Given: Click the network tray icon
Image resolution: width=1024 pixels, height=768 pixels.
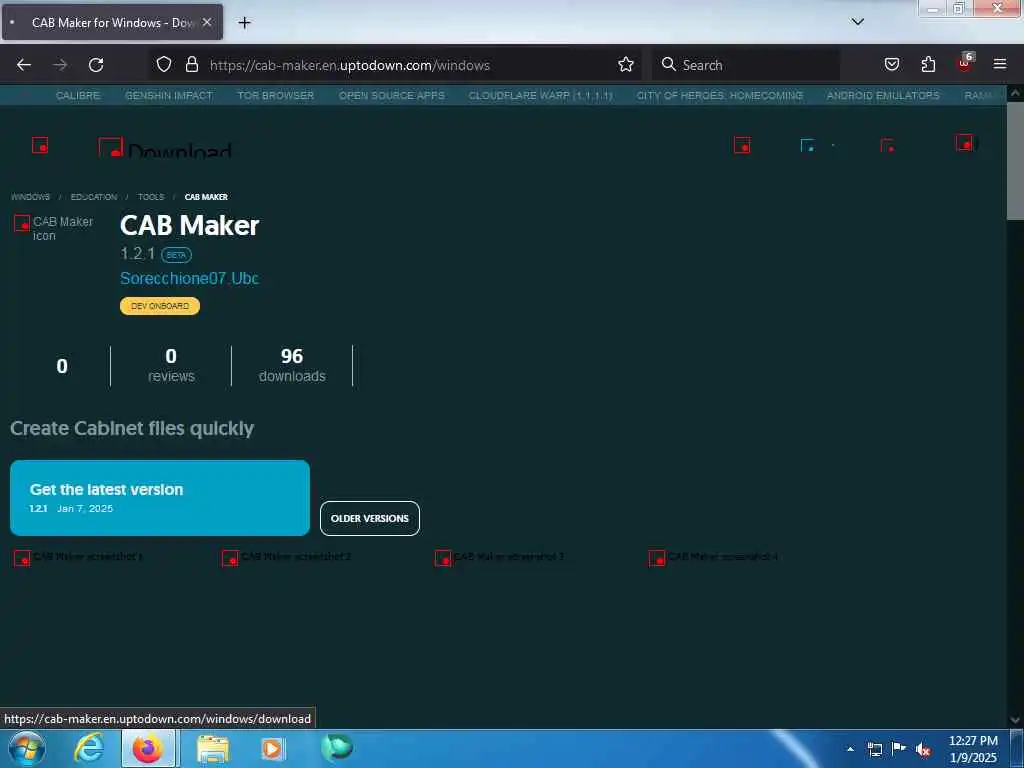Looking at the screenshot, I should [874, 749].
